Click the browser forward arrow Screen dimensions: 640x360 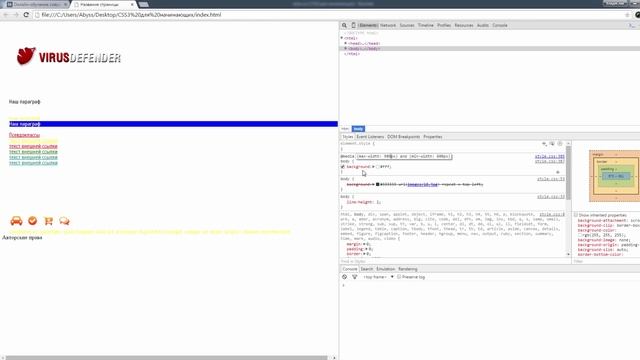pyautogui.click(x=16, y=15)
